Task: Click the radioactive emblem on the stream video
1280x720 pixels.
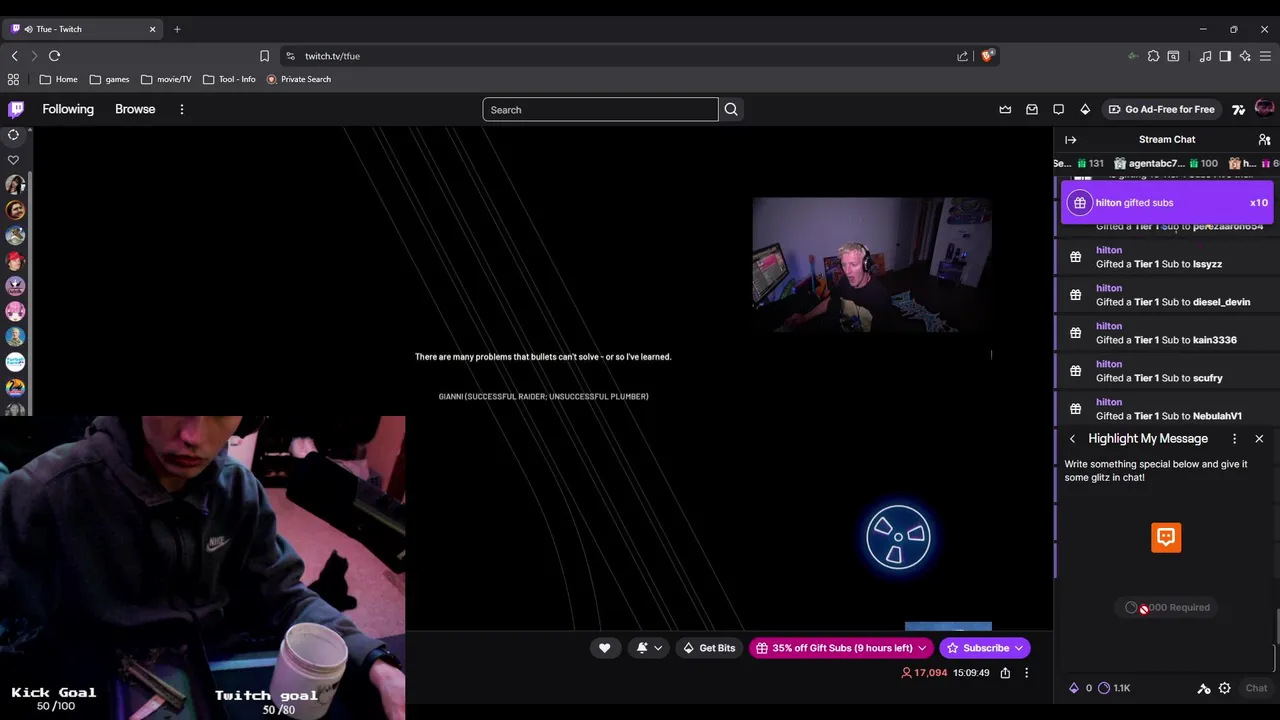Action: pyautogui.click(x=898, y=538)
